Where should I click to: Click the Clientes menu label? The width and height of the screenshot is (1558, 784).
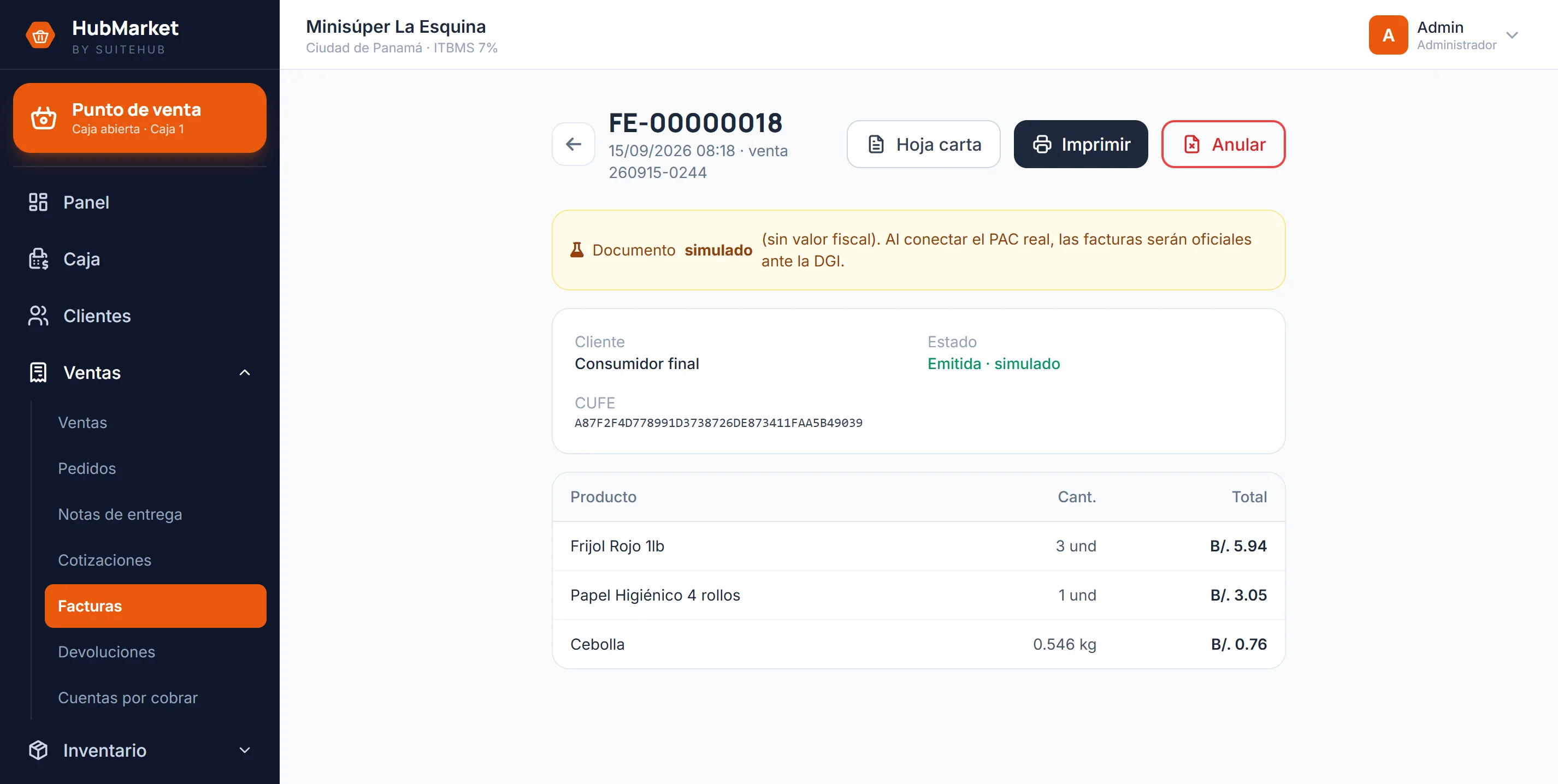click(97, 316)
